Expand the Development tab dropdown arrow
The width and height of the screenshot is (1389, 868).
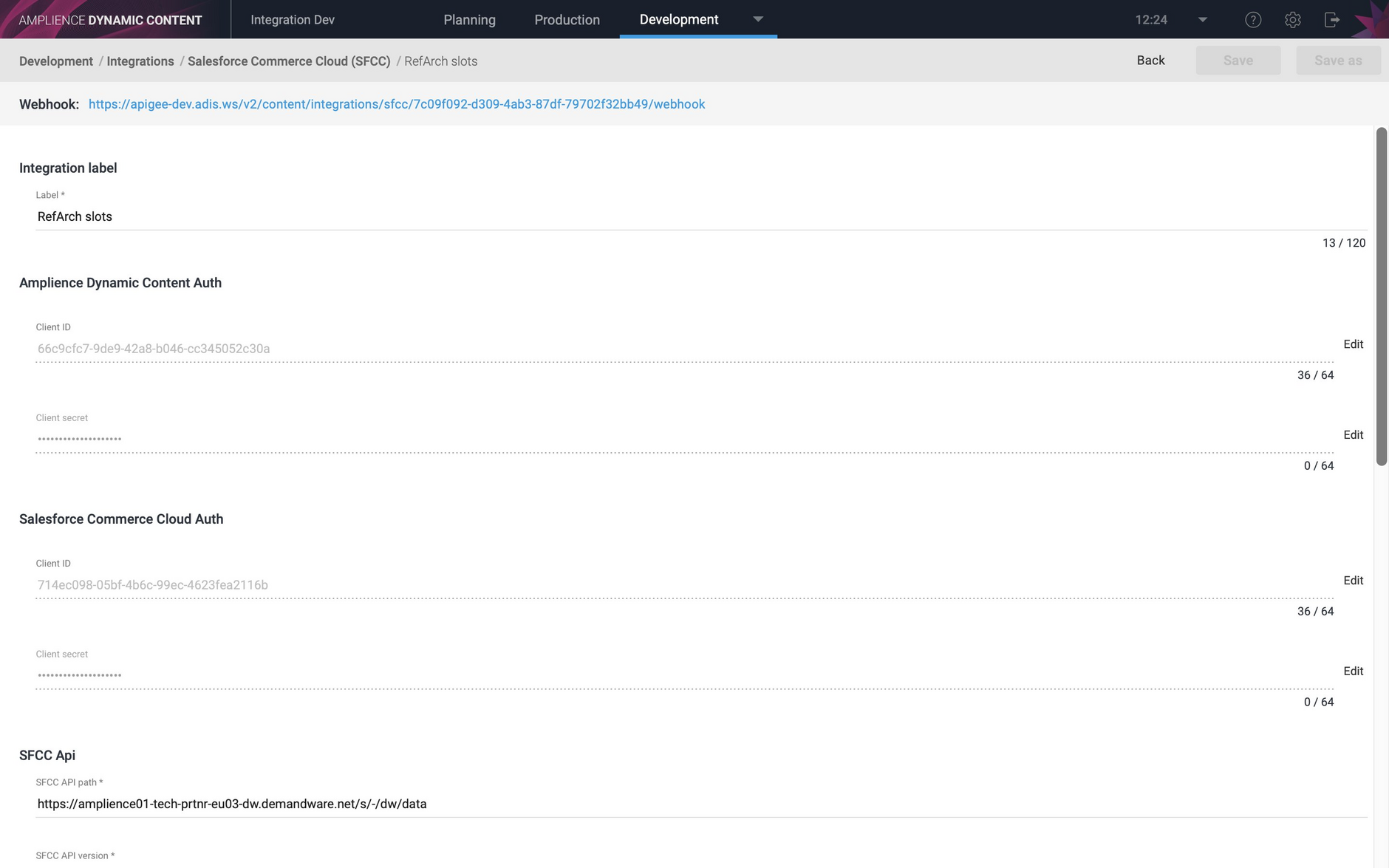tap(758, 19)
